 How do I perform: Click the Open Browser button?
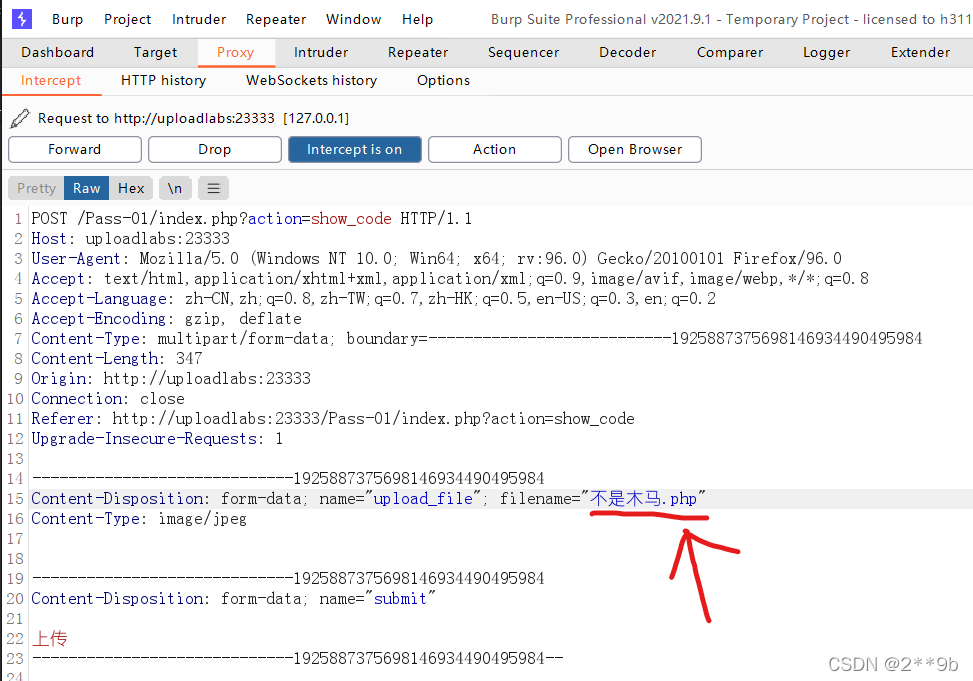point(635,150)
